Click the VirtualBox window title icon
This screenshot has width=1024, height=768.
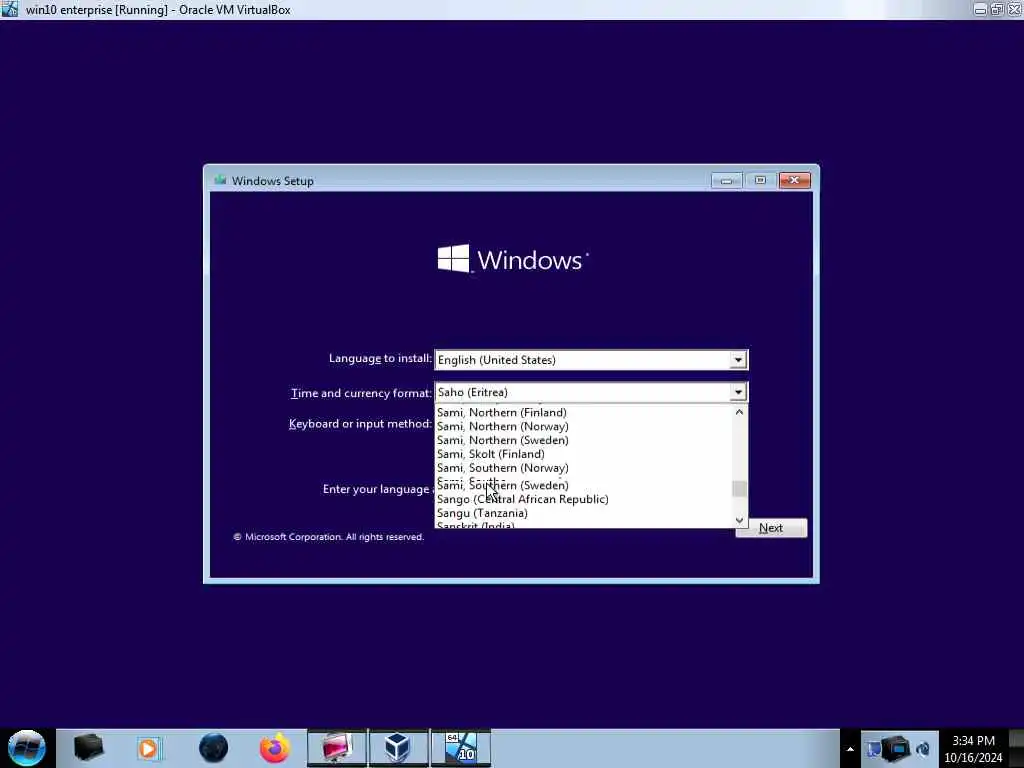10,9
